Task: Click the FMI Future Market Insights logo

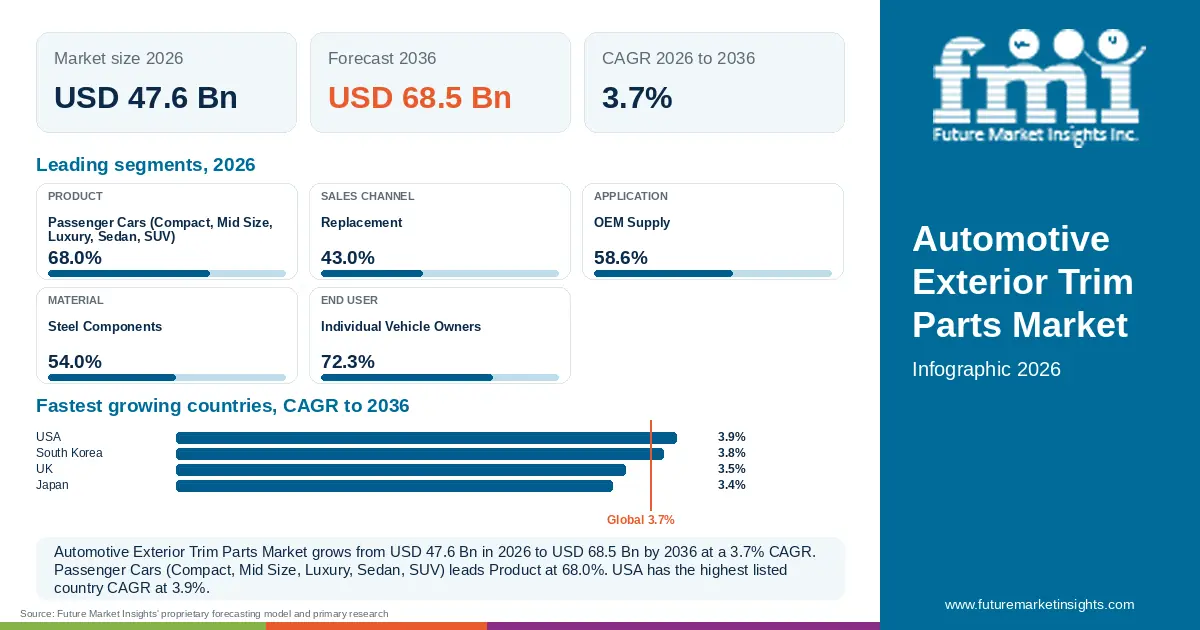Action: pos(1039,90)
